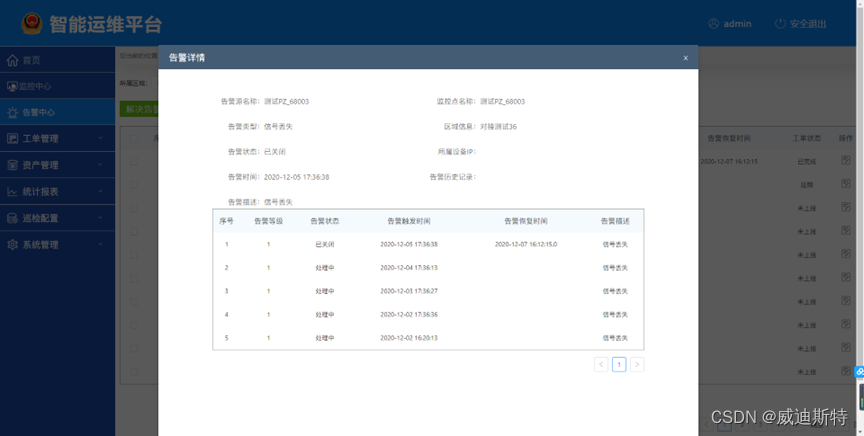
Task: Click the database icon beside 资产管理
Action: coord(12,165)
